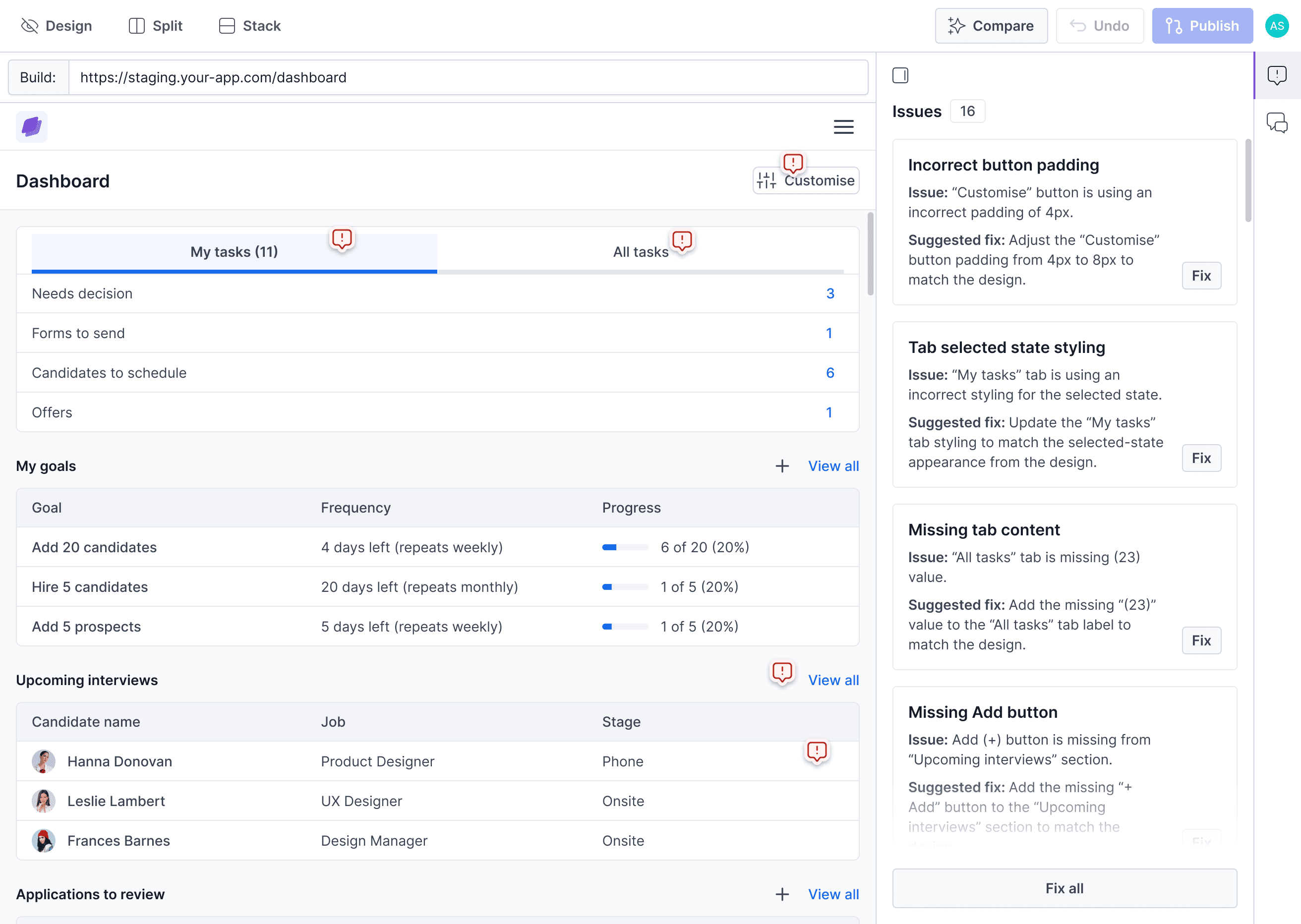Screen dimensions: 1301x924
Task: Open candidate Hanna Donovan
Action: pos(119,761)
